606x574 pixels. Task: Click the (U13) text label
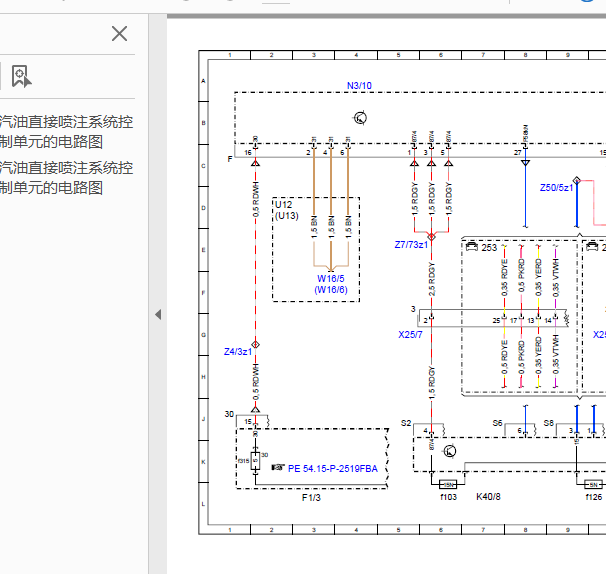click(x=287, y=216)
